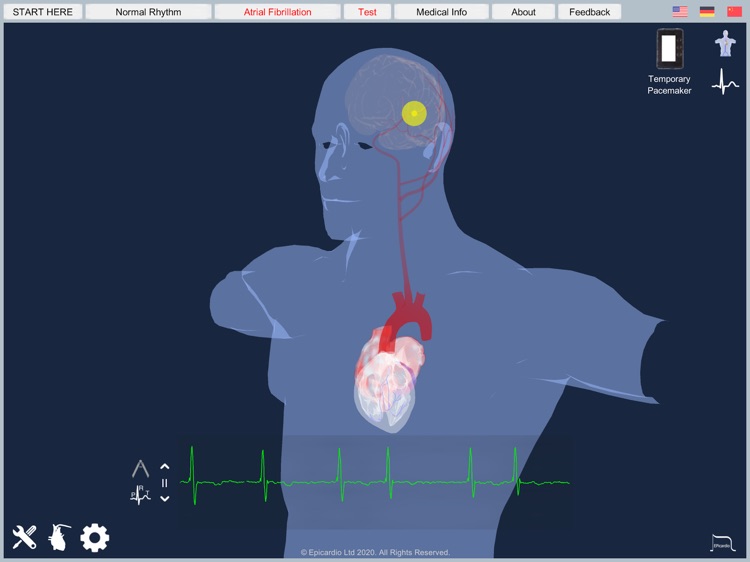Viewport: 750px width, 562px height.
Task: Click the heart anatomy icon
Action: pyautogui.click(x=59, y=537)
